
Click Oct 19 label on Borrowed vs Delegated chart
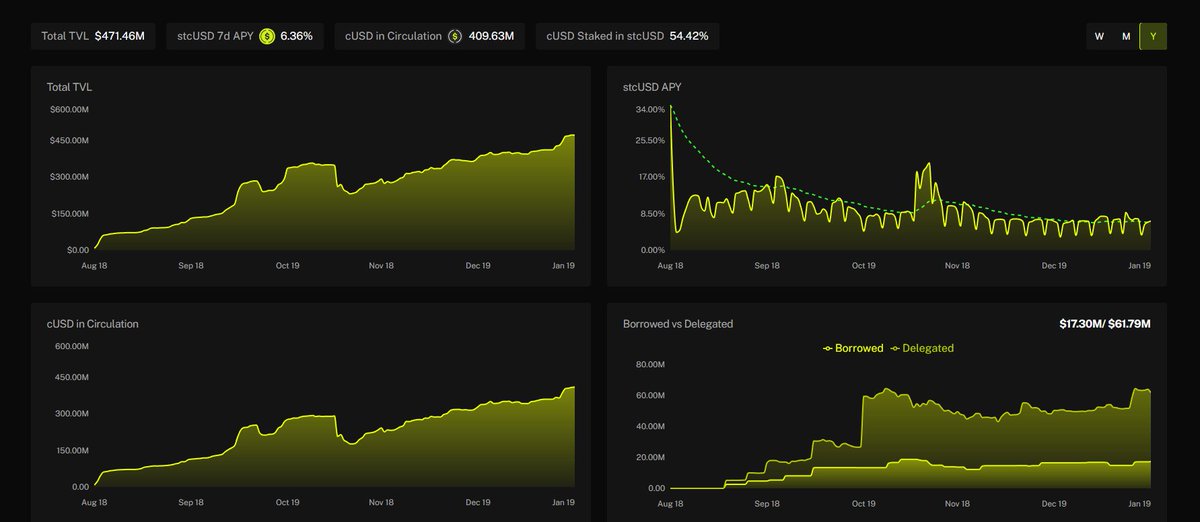point(863,502)
